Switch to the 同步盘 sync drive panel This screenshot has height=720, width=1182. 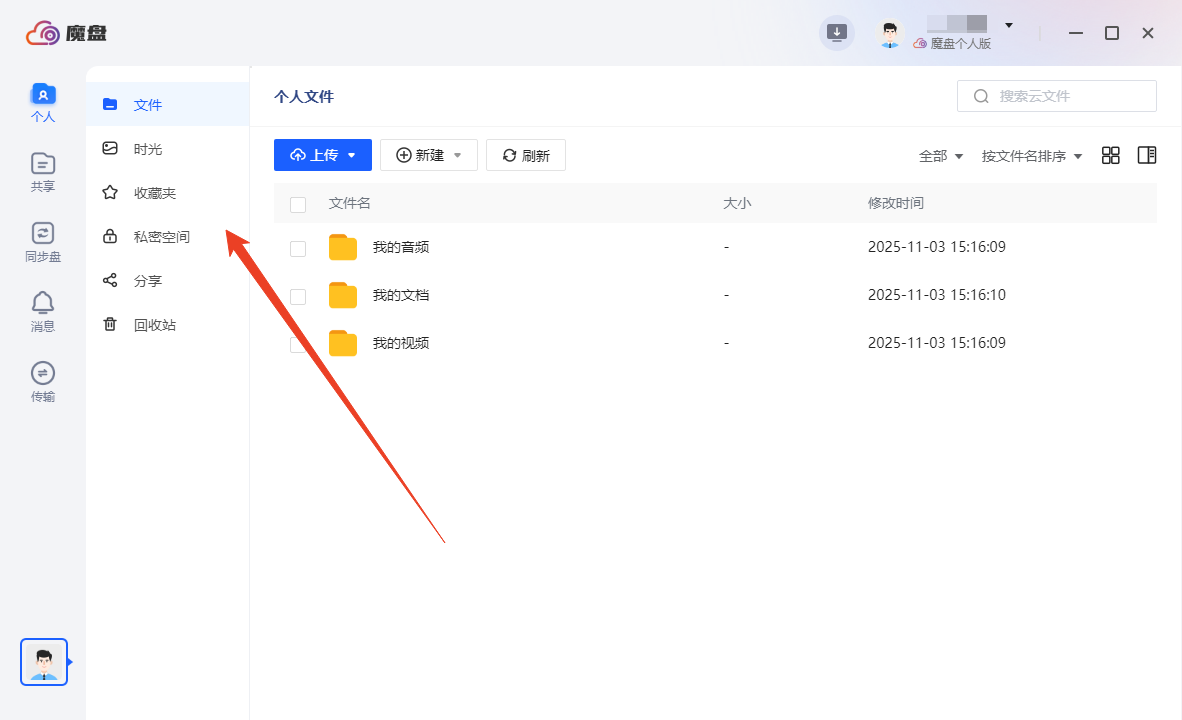[x=43, y=240]
